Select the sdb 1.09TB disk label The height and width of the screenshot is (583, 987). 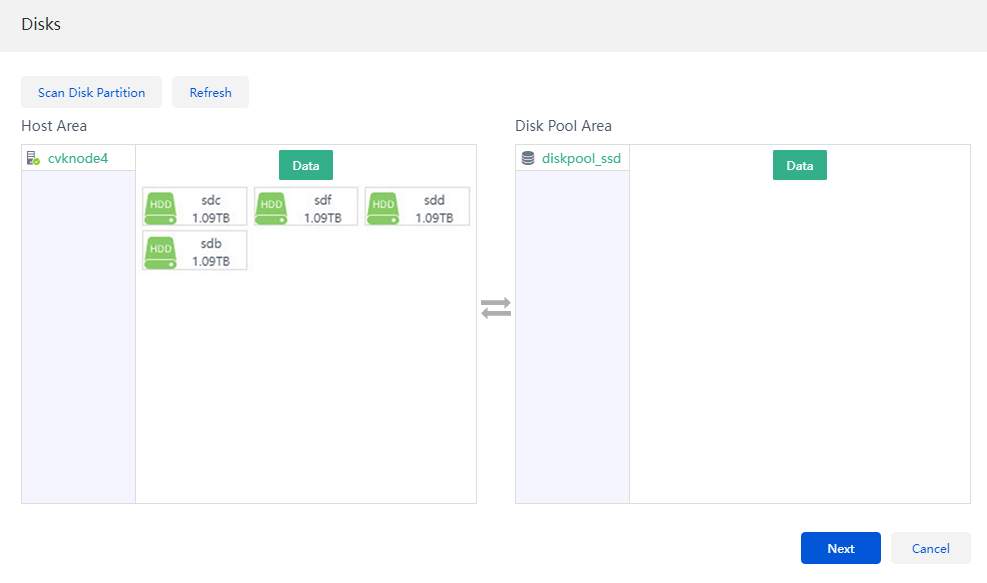pyautogui.click(x=211, y=252)
